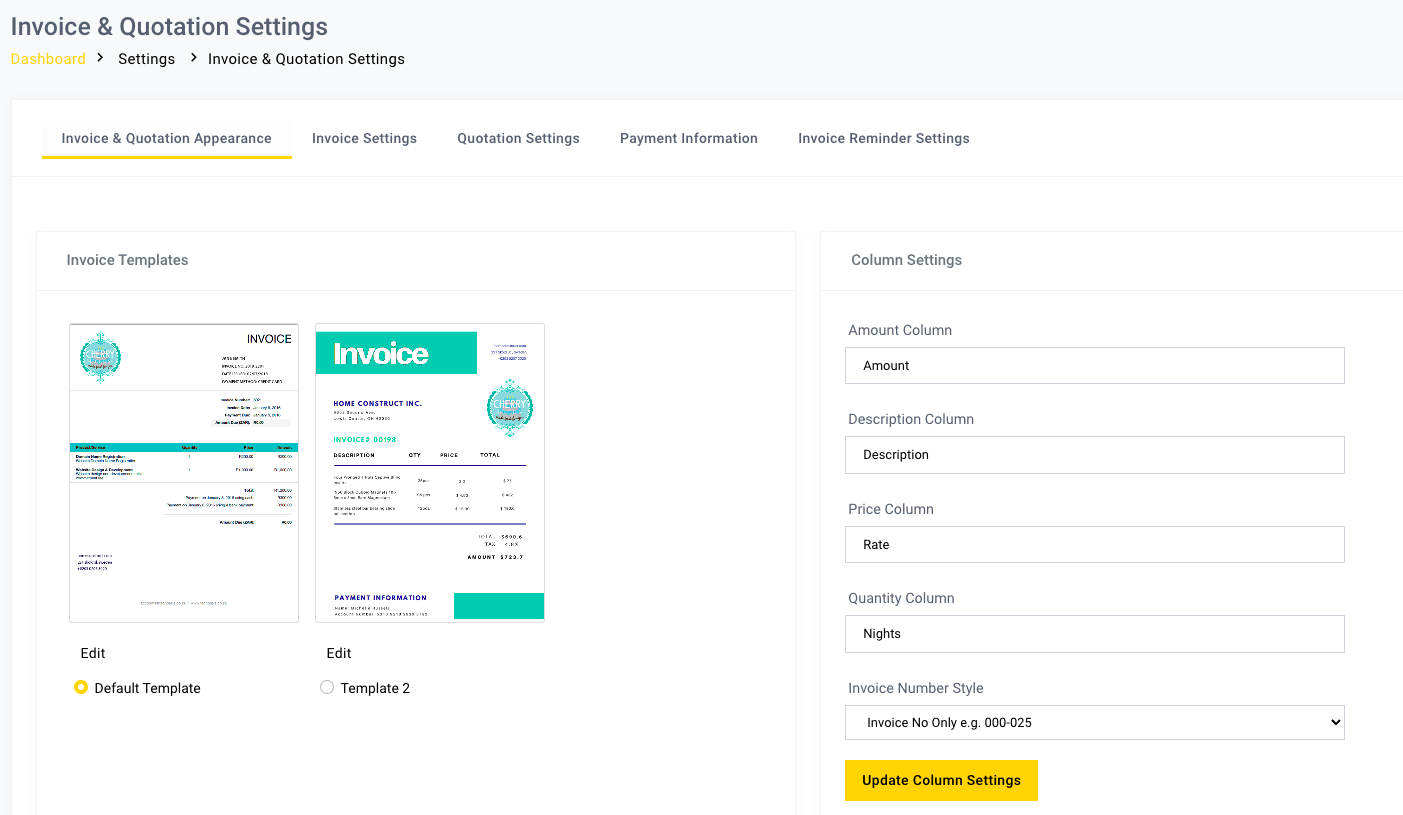Select the Description Column text field

tap(1094, 454)
